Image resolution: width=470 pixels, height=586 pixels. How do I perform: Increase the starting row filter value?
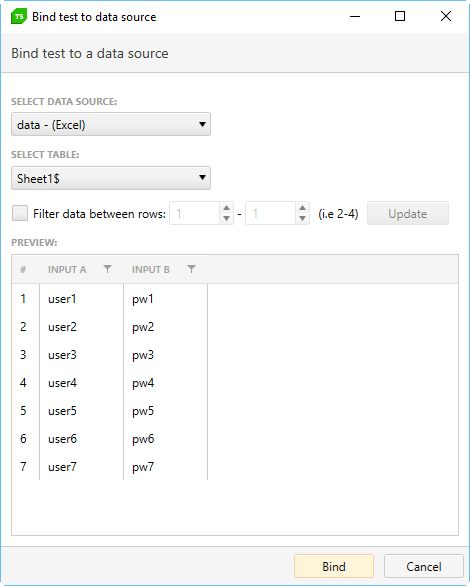click(x=226, y=208)
